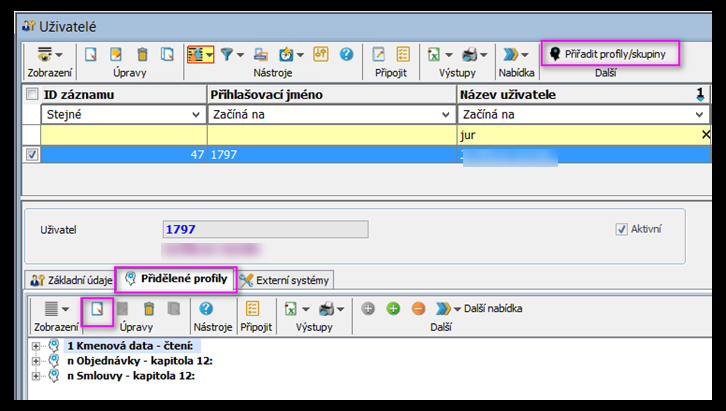
Task: Click orange minus icon in lower toolbar
Action: click(417, 308)
